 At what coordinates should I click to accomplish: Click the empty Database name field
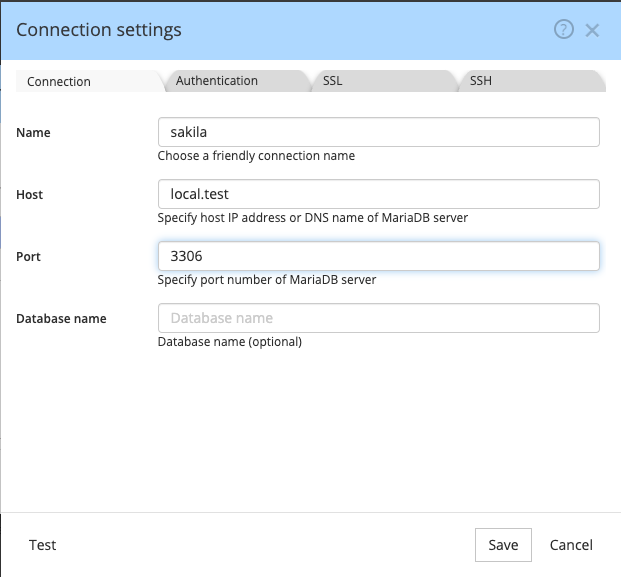click(x=379, y=318)
